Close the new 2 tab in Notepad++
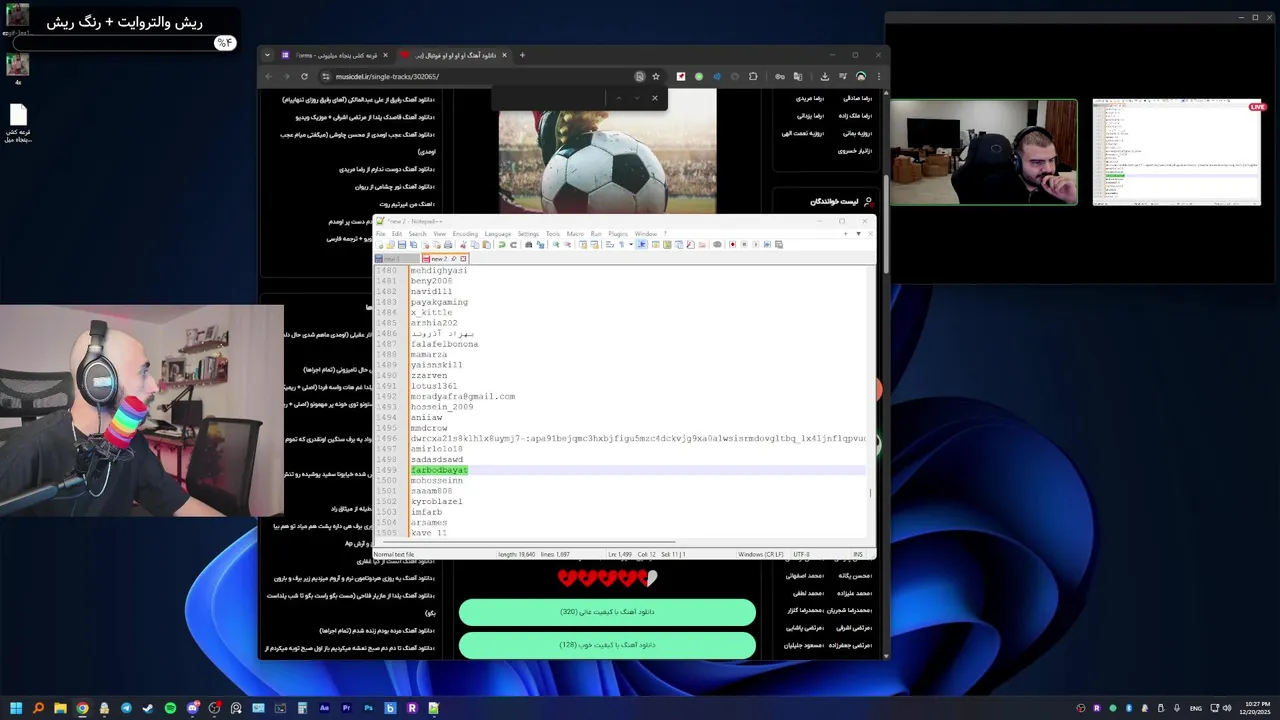This screenshot has height=720, width=1280. pyautogui.click(x=463, y=259)
